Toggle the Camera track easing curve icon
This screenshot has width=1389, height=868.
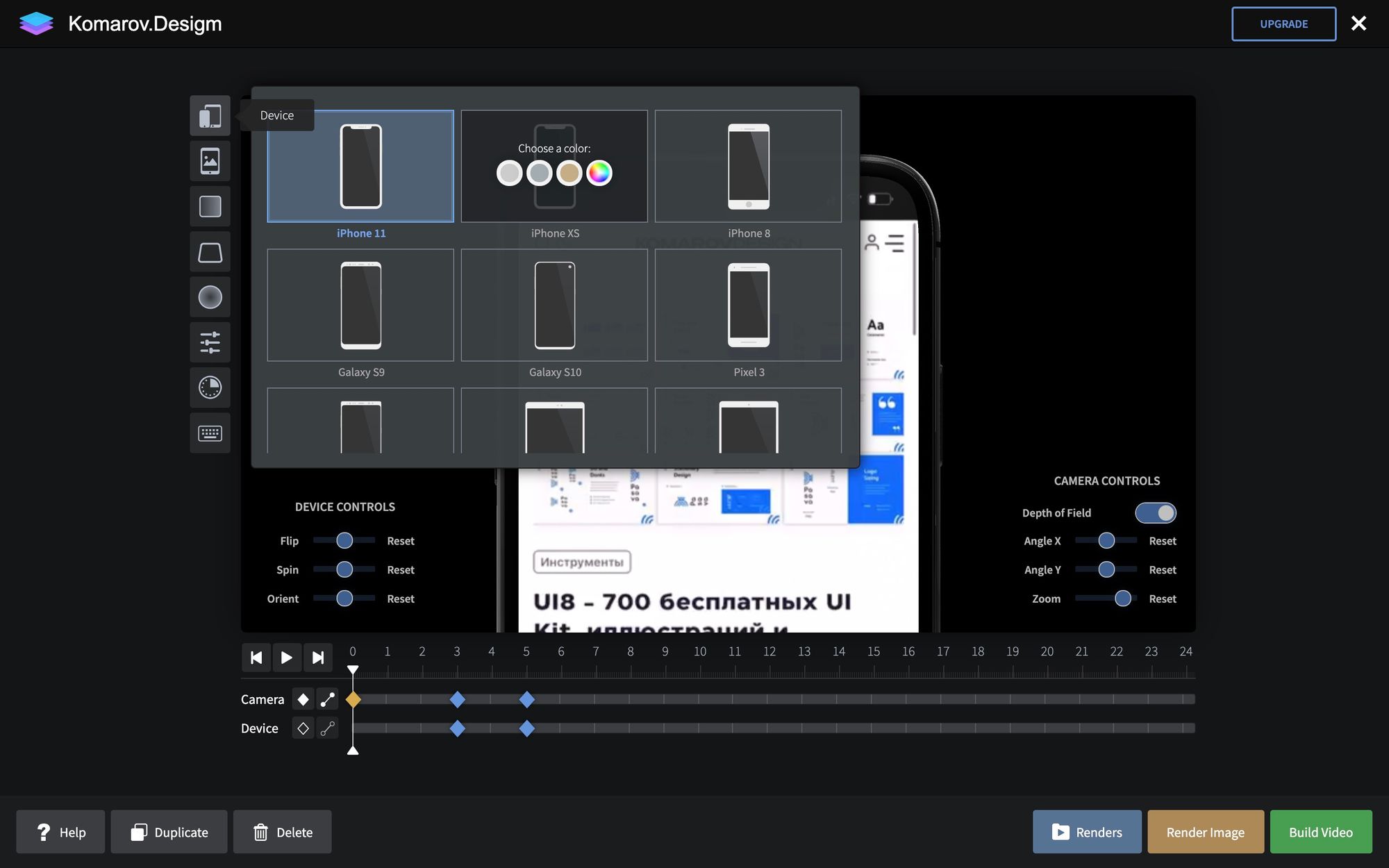(327, 699)
